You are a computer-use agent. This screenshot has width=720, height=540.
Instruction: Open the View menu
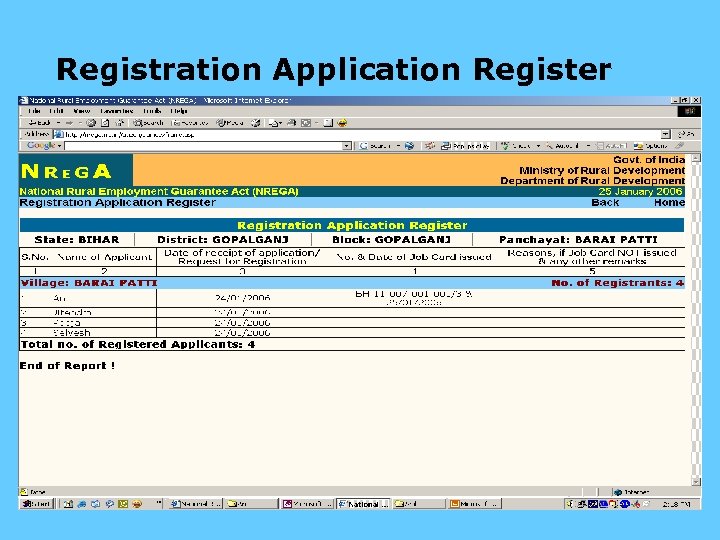tap(82, 111)
